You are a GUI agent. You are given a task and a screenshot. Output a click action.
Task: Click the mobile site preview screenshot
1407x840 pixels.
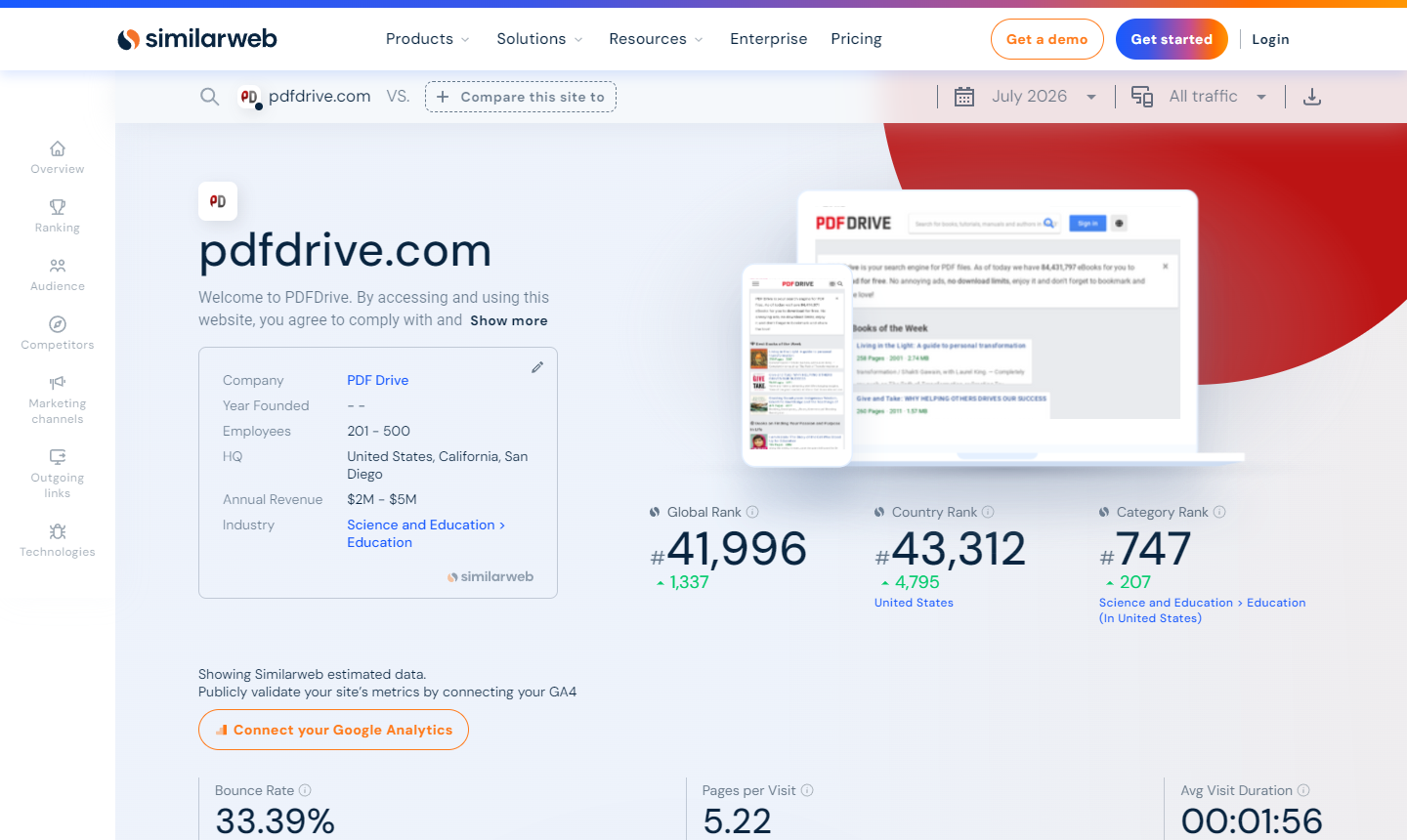point(797,365)
